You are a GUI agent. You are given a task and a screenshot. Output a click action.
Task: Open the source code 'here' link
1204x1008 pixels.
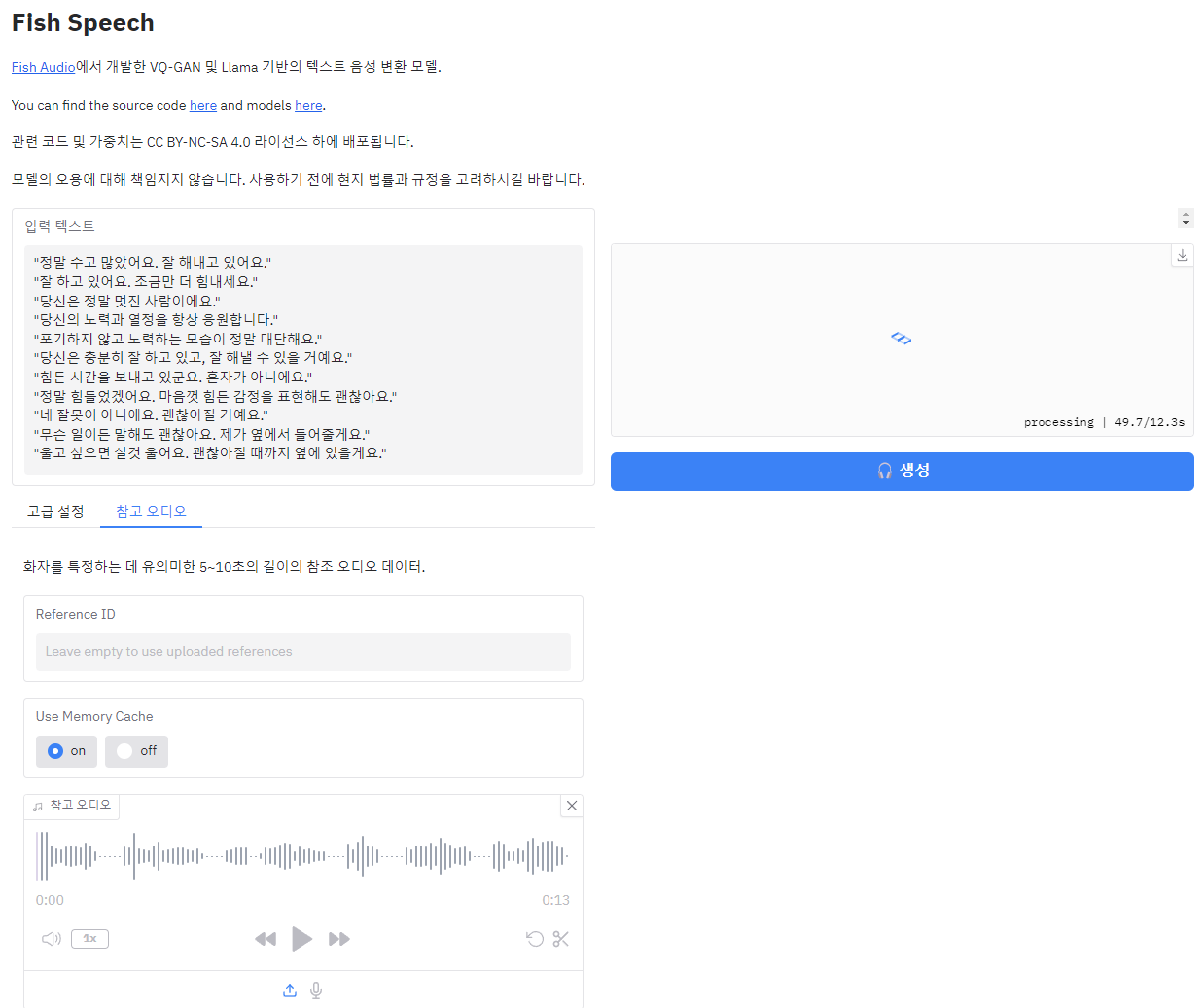[203, 105]
